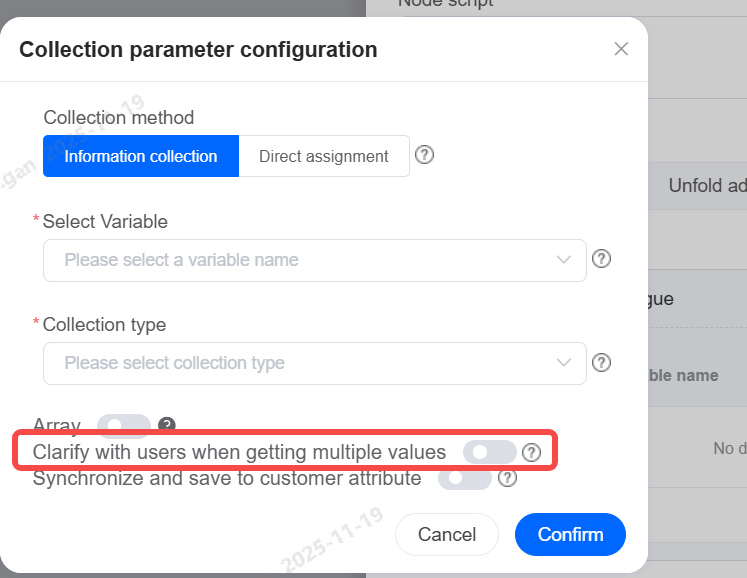747x578 pixels.
Task: Close the Collection parameter configuration dialog
Action: [621, 49]
